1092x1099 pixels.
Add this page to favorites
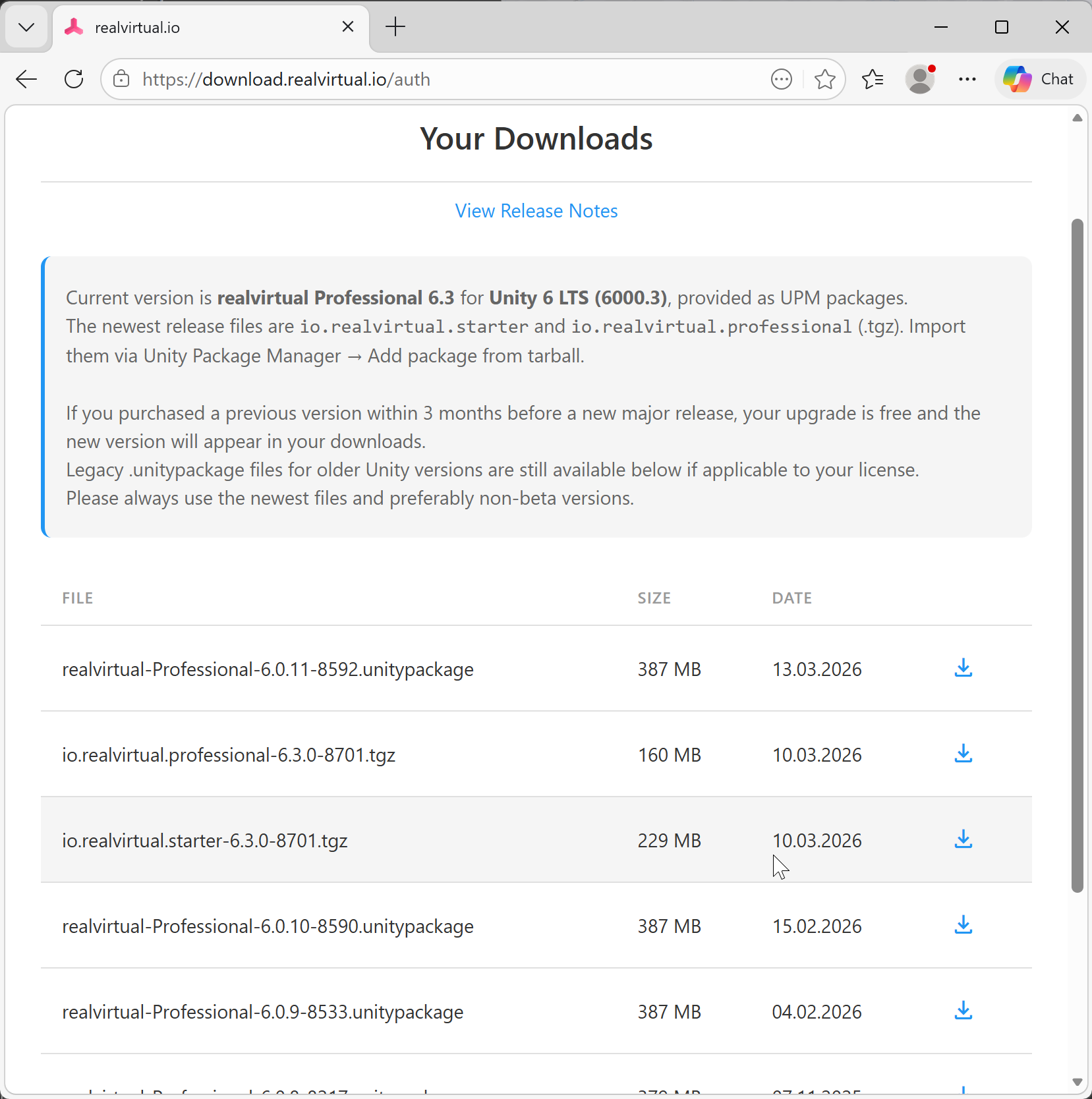tap(824, 80)
